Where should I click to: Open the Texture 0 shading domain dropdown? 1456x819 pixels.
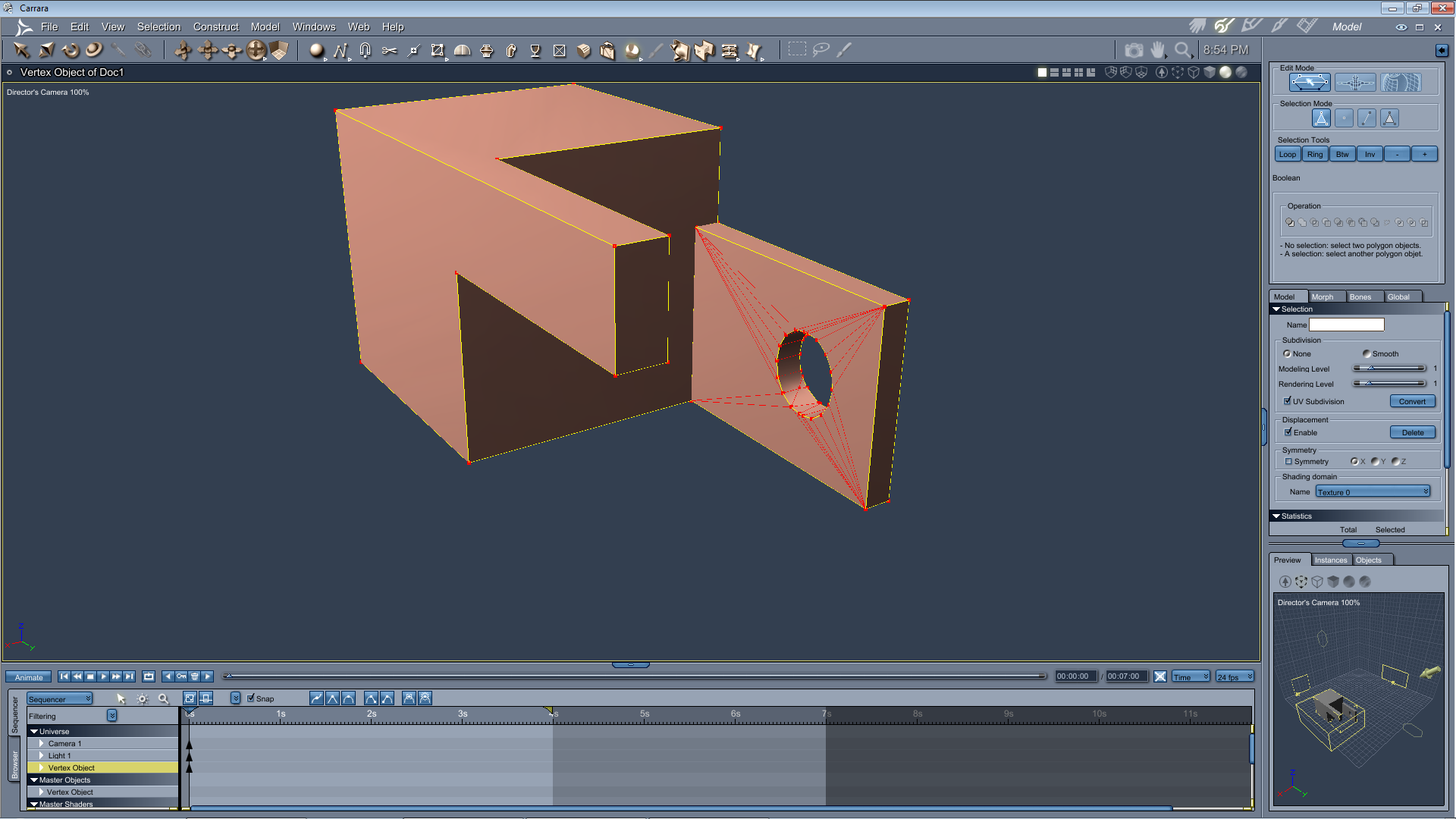1373,492
